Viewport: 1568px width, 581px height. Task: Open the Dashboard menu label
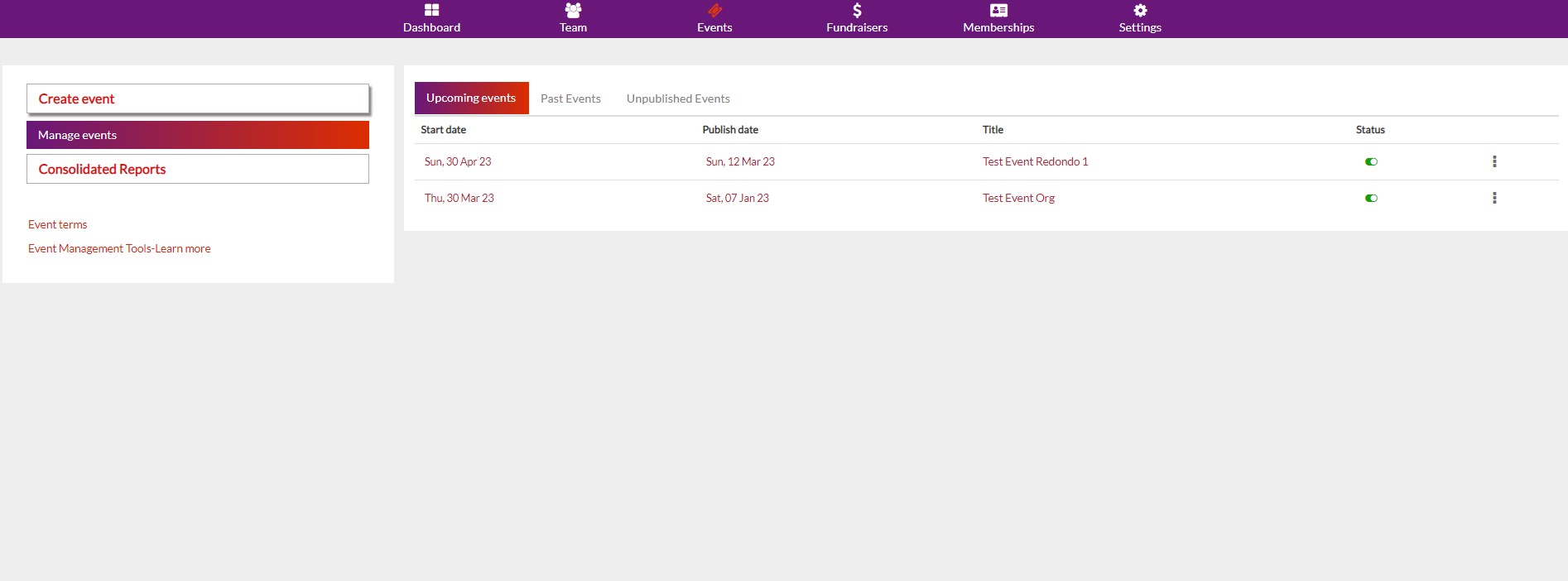coord(431,27)
